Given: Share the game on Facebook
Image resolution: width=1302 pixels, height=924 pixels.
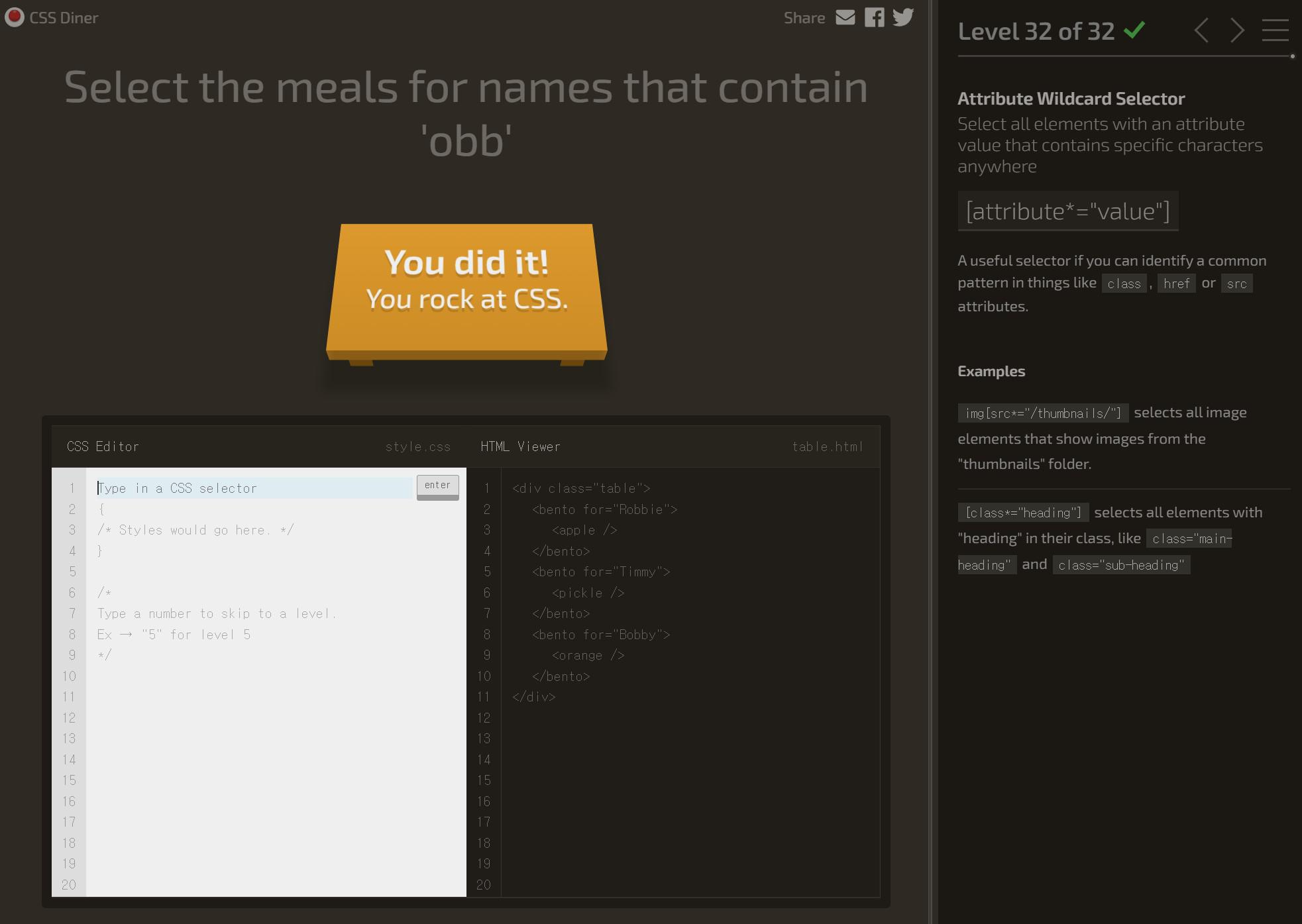Looking at the screenshot, I should pos(874,17).
